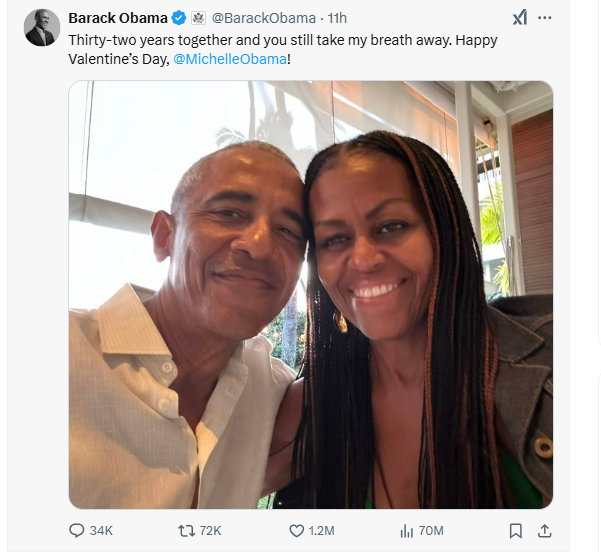Click the share upload arrow icon
601x552 pixels.
pyautogui.click(x=545, y=530)
